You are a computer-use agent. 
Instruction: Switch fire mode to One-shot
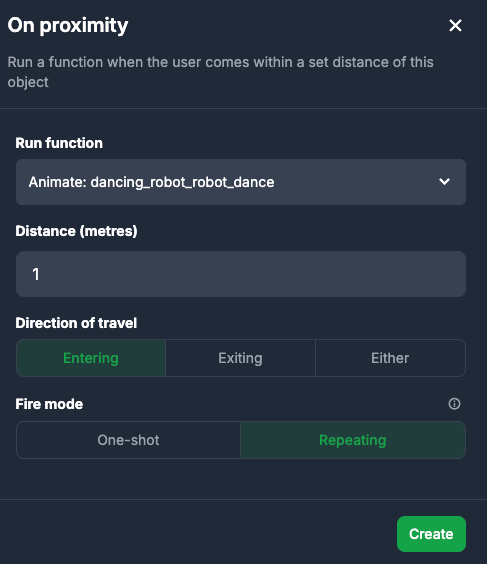128,440
